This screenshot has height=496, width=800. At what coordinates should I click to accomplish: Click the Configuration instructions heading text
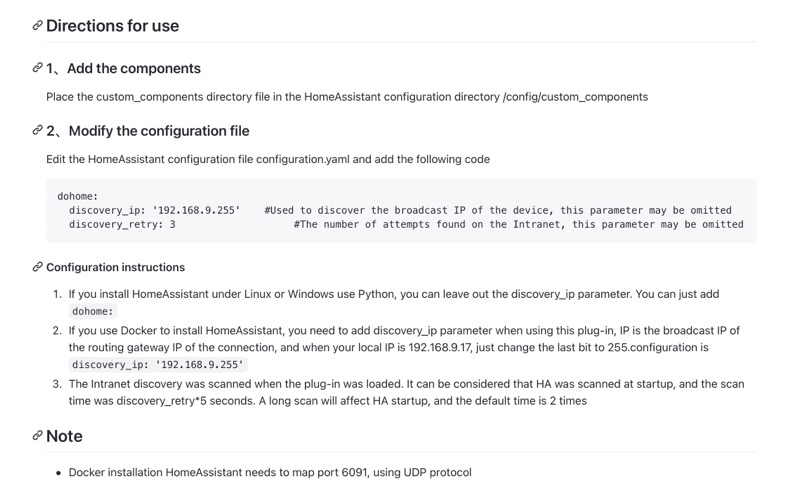(115, 267)
